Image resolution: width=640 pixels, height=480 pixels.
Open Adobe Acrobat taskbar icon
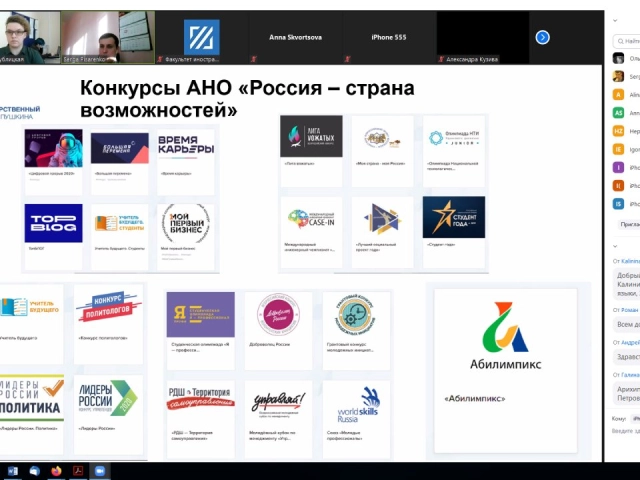pyautogui.click(x=78, y=471)
